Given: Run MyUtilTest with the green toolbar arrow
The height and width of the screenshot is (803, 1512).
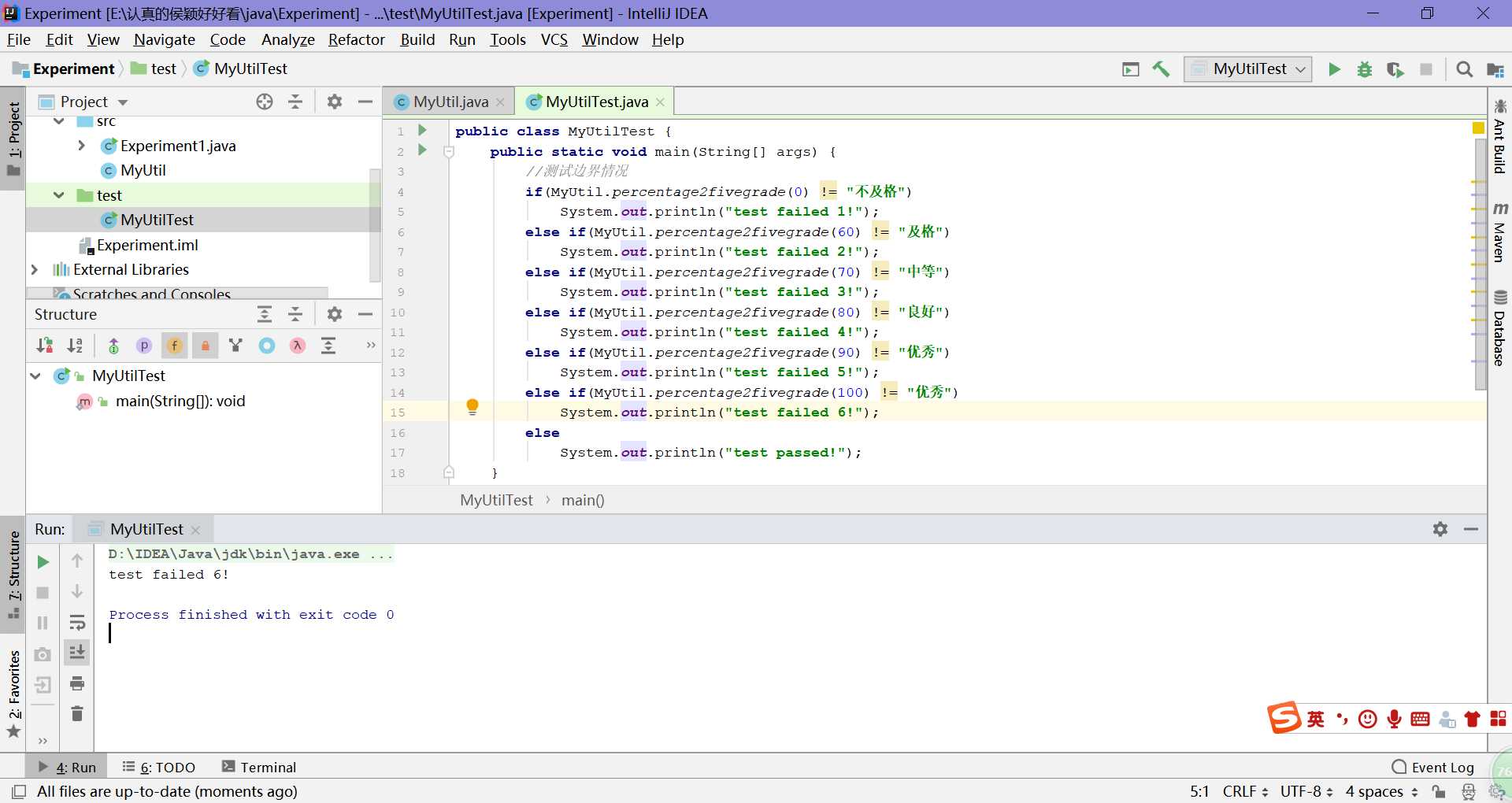Looking at the screenshot, I should 1334,69.
